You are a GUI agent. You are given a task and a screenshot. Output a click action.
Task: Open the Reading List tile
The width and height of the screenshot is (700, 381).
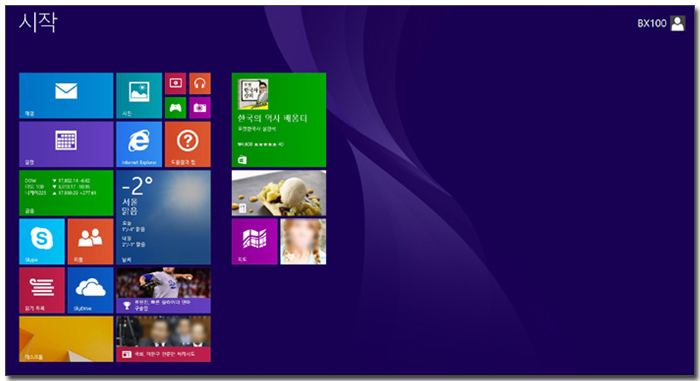point(42,290)
